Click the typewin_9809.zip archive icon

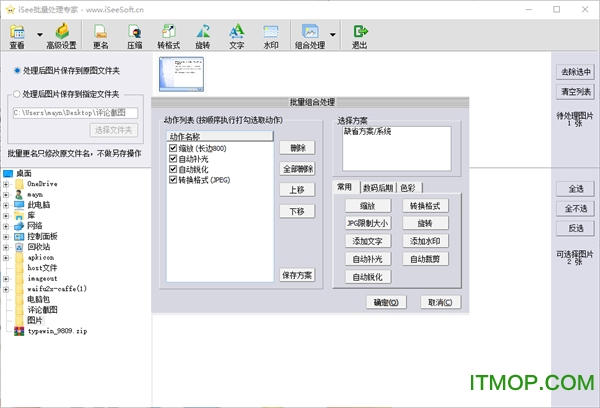coord(19,331)
